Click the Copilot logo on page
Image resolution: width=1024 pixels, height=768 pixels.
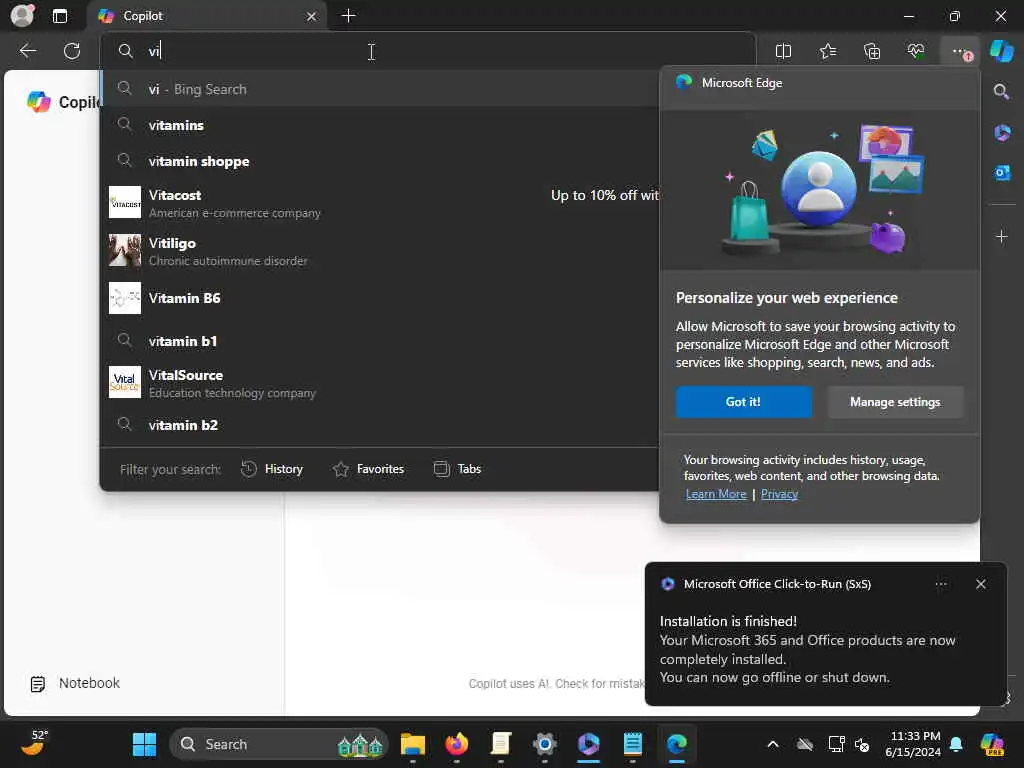tap(39, 102)
